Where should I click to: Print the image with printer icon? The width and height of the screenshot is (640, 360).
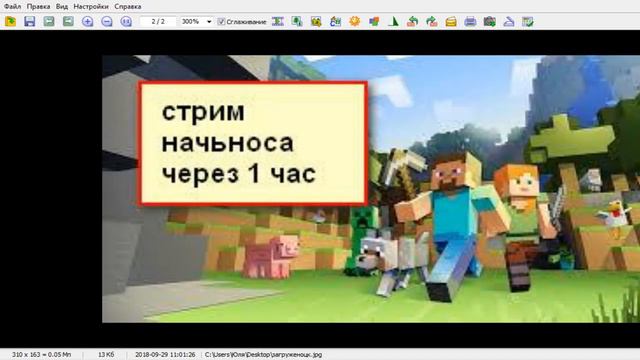point(470,21)
